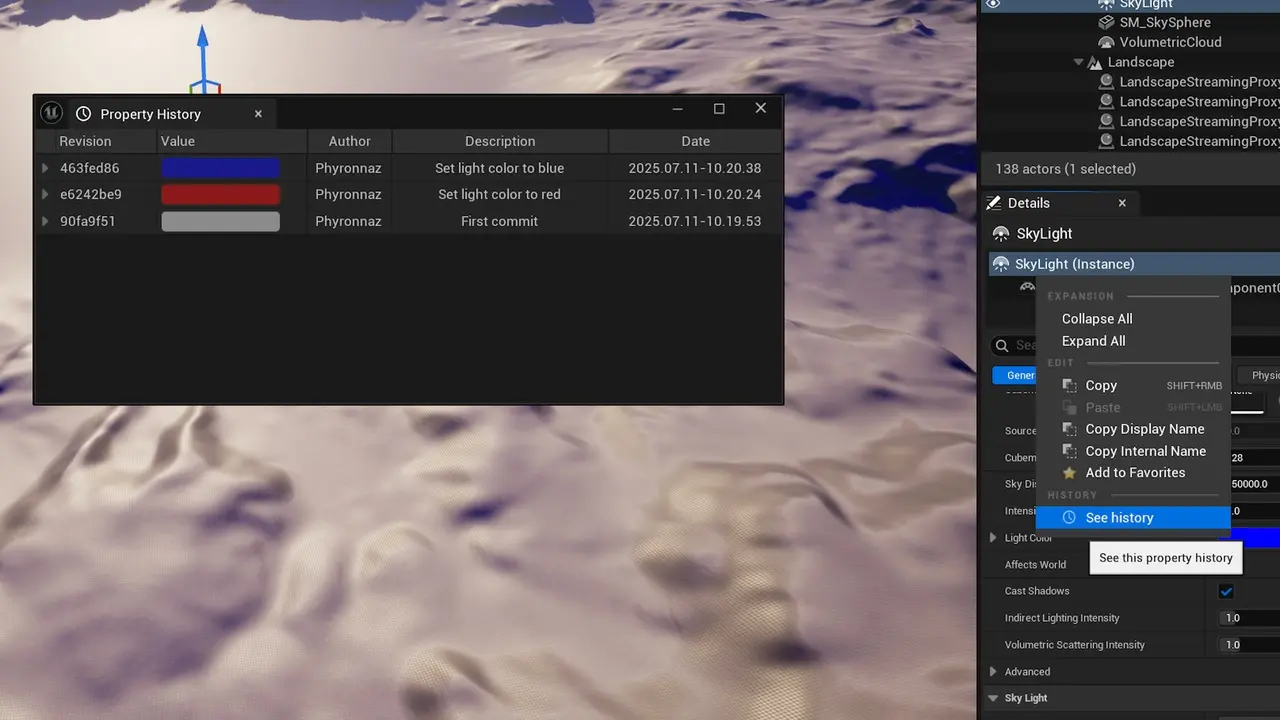Click the Indirect Lighting Intensity value field

[x=1250, y=618]
